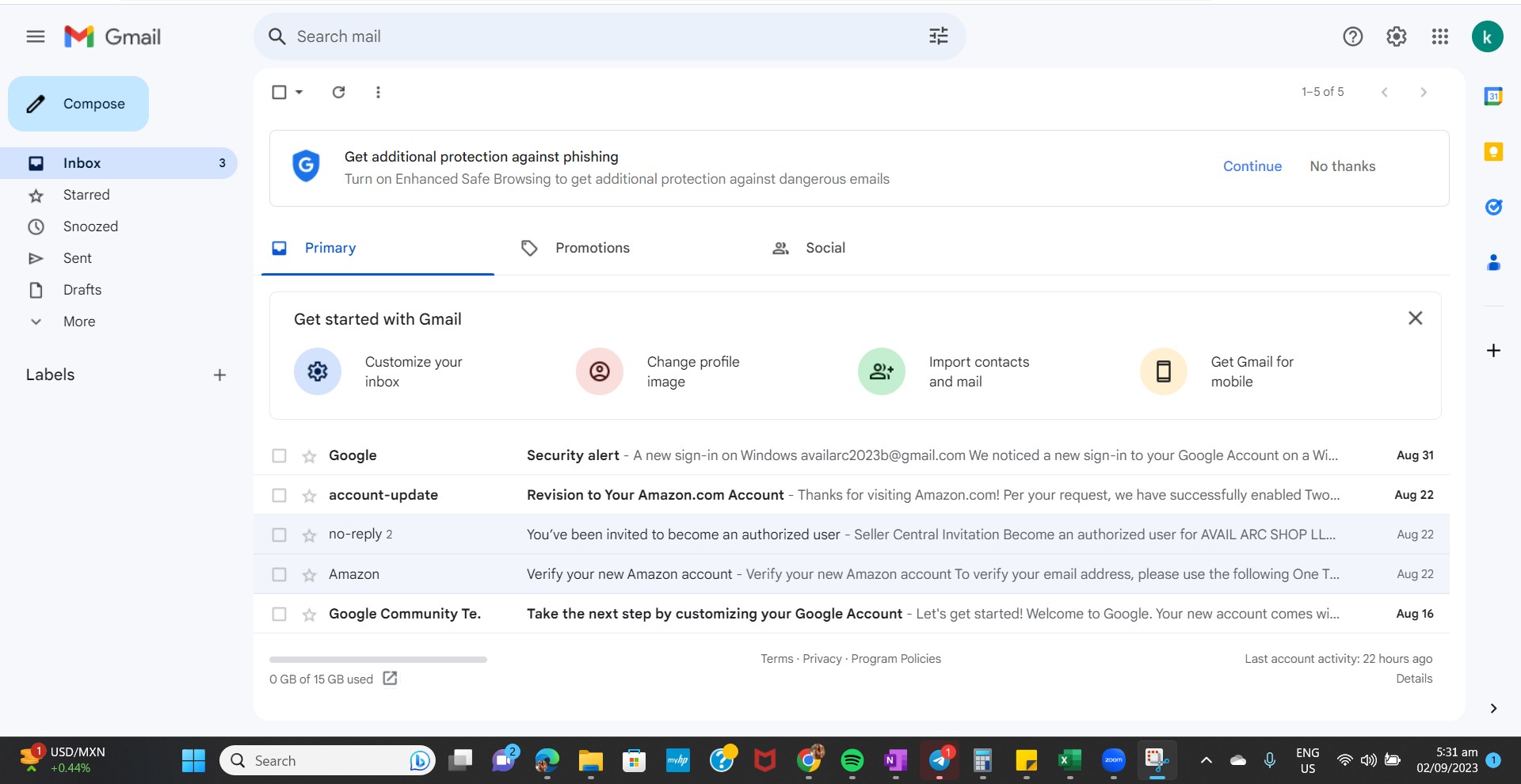Open the Snoozed folder
This screenshot has height=784, width=1521.
pos(90,226)
